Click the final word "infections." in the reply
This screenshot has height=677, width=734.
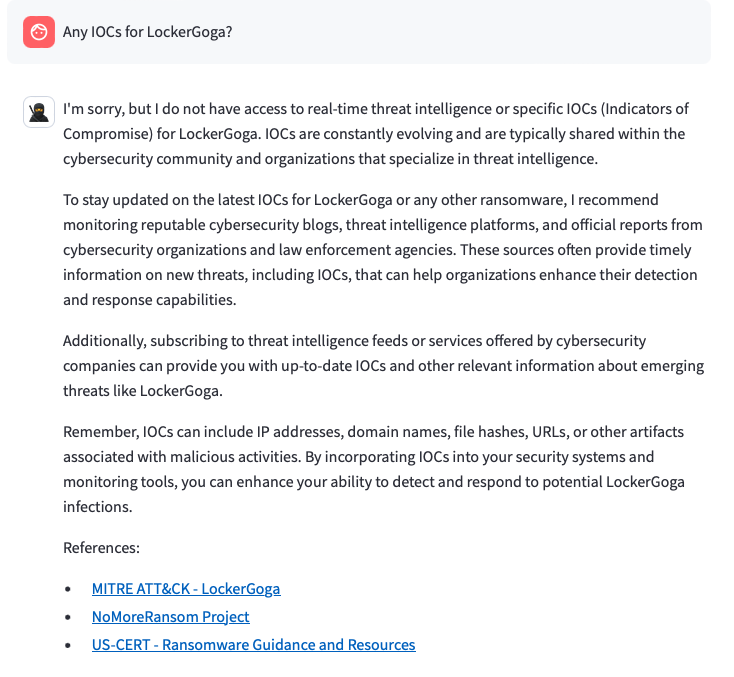[x=97, y=507]
